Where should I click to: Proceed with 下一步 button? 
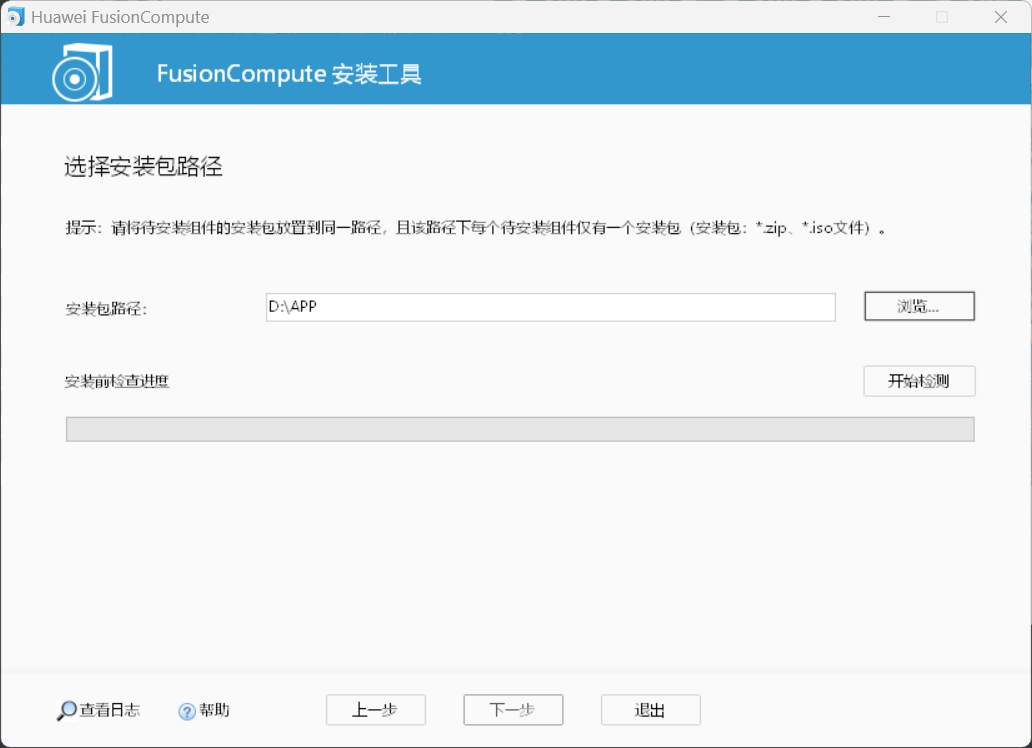click(513, 710)
